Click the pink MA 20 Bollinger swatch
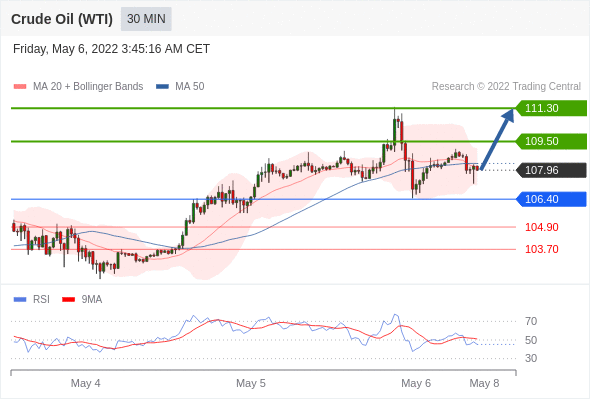Image resolution: width=590 pixels, height=400 pixels. pyautogui.click(x=20, y=87)
